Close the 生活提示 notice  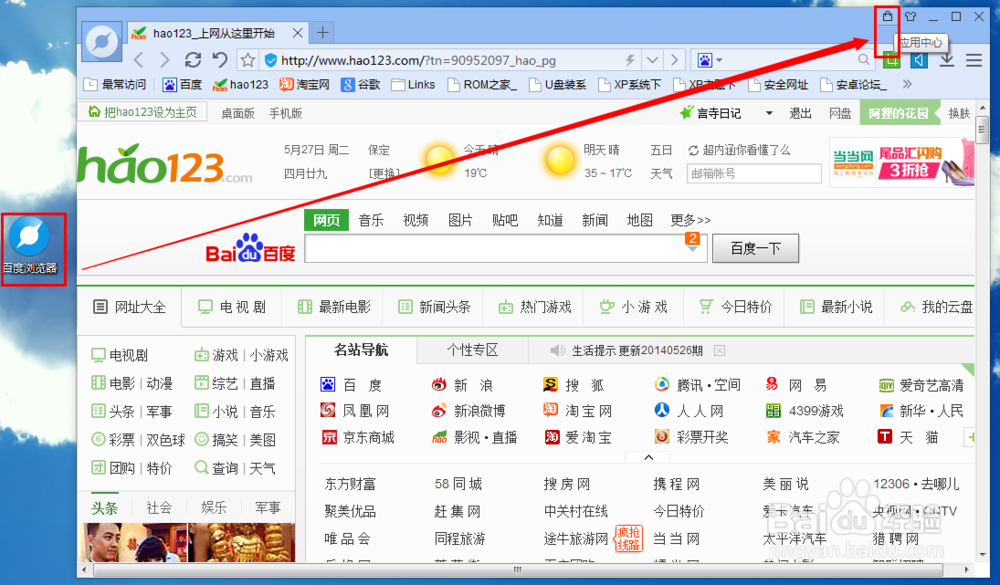(x=719, y=350)
